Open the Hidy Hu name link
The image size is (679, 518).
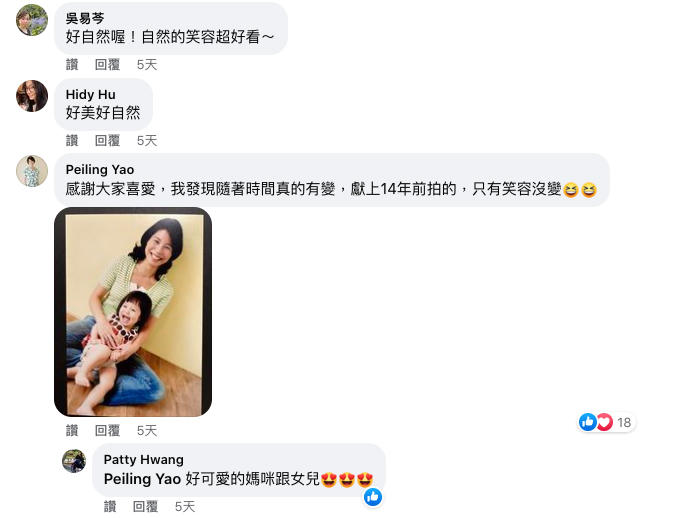(91, 94)
